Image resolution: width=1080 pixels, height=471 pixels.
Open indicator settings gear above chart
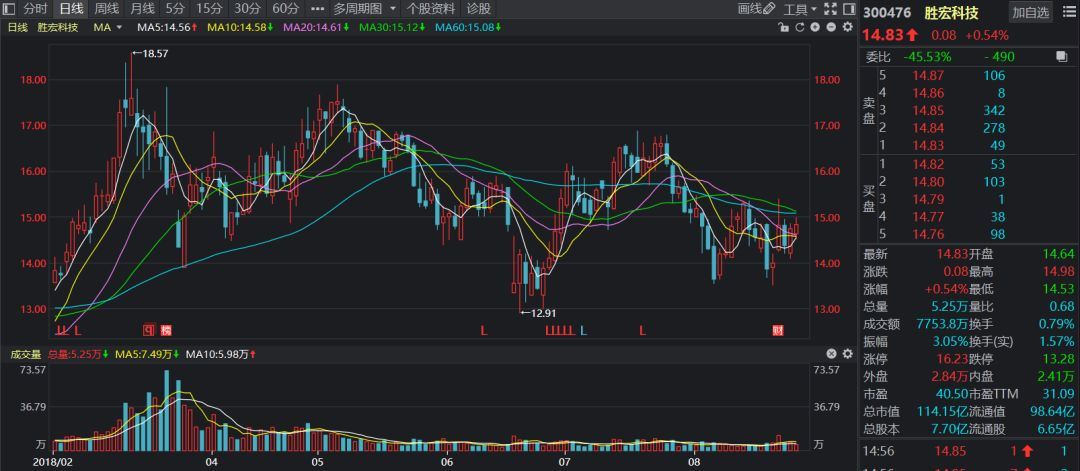(x=847, y=28)
